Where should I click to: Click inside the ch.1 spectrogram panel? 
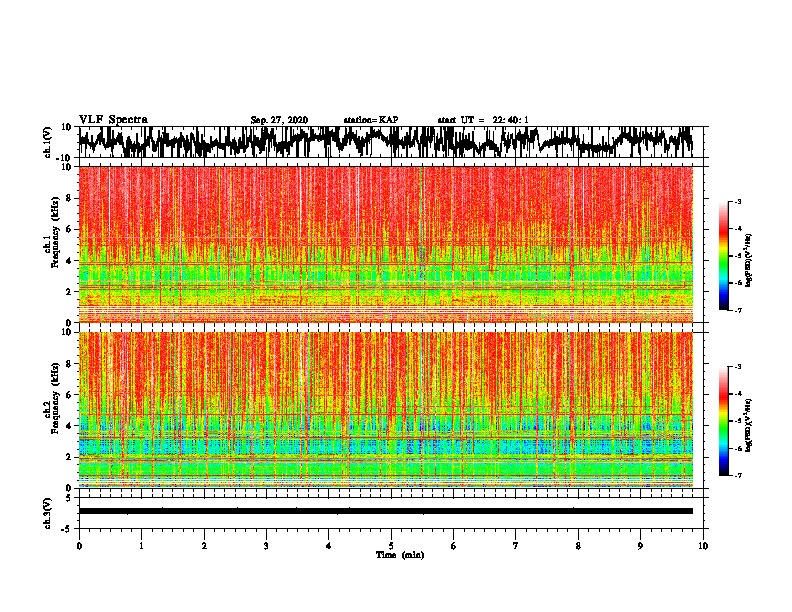click(385, 244)
